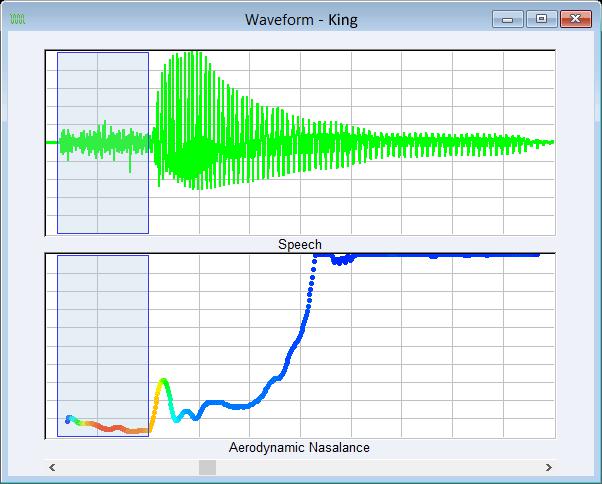Click the right scroll arrow of horizontal scrollbar

tap(548, 467)
